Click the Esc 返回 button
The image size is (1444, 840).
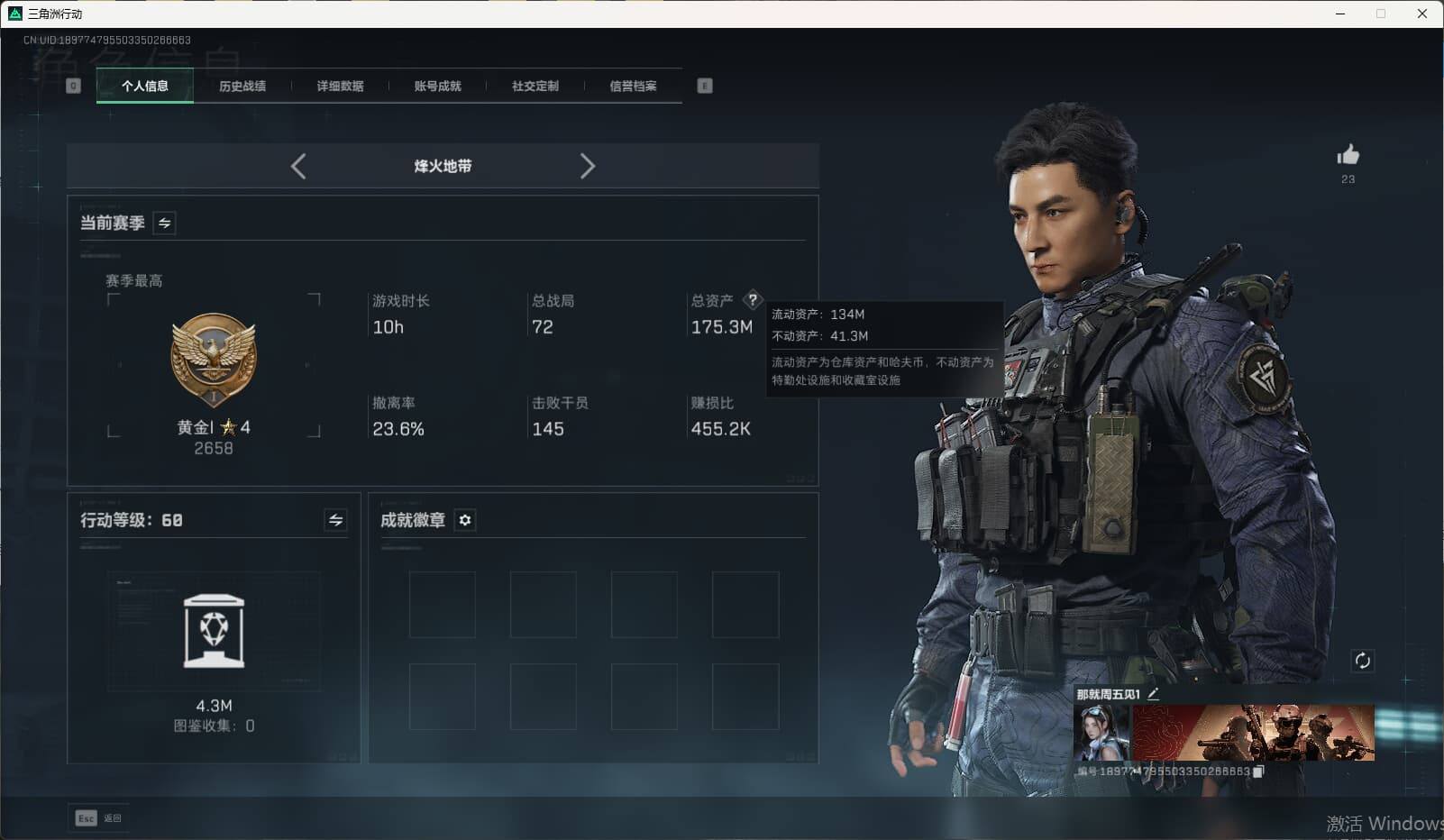99,818
